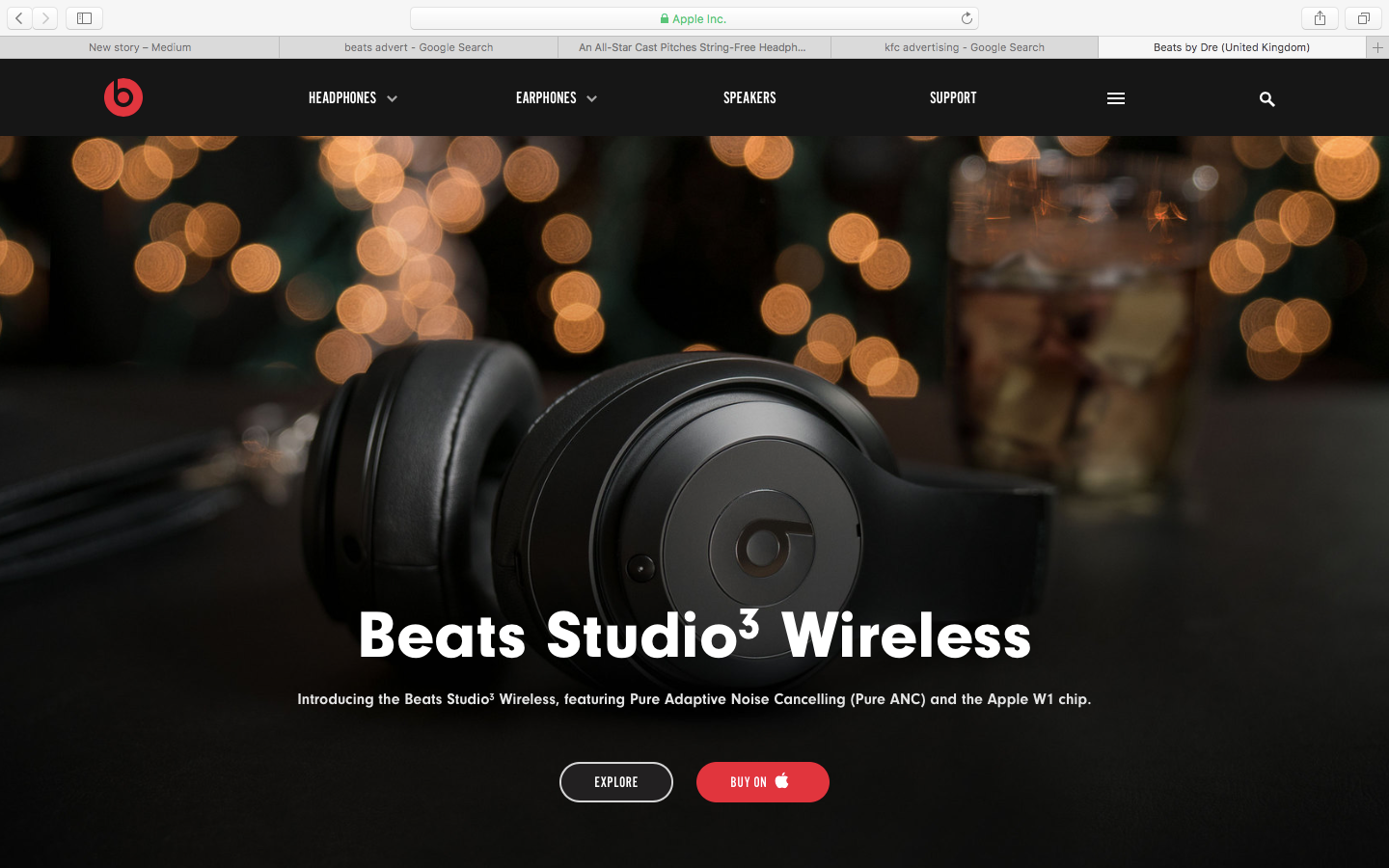Open the hamburger menu icon

(1116, 98)
